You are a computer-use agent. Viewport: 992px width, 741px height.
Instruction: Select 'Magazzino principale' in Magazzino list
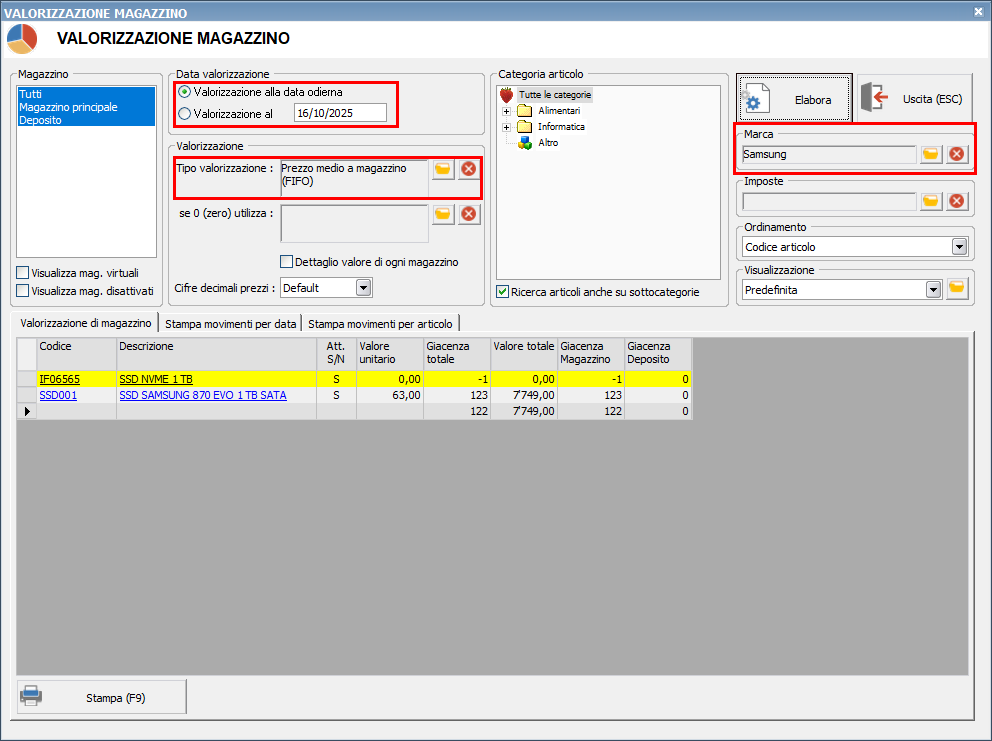click(86, 107)
